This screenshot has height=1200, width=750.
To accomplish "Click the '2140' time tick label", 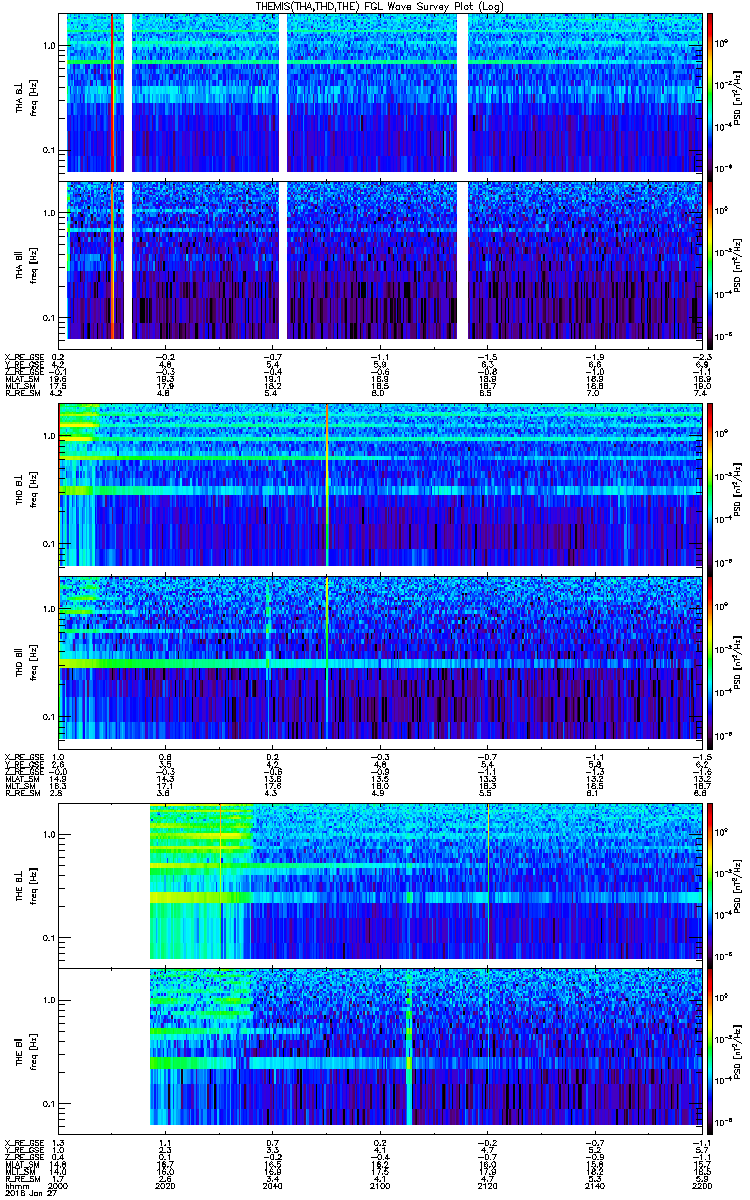I will click(595, 1185).
